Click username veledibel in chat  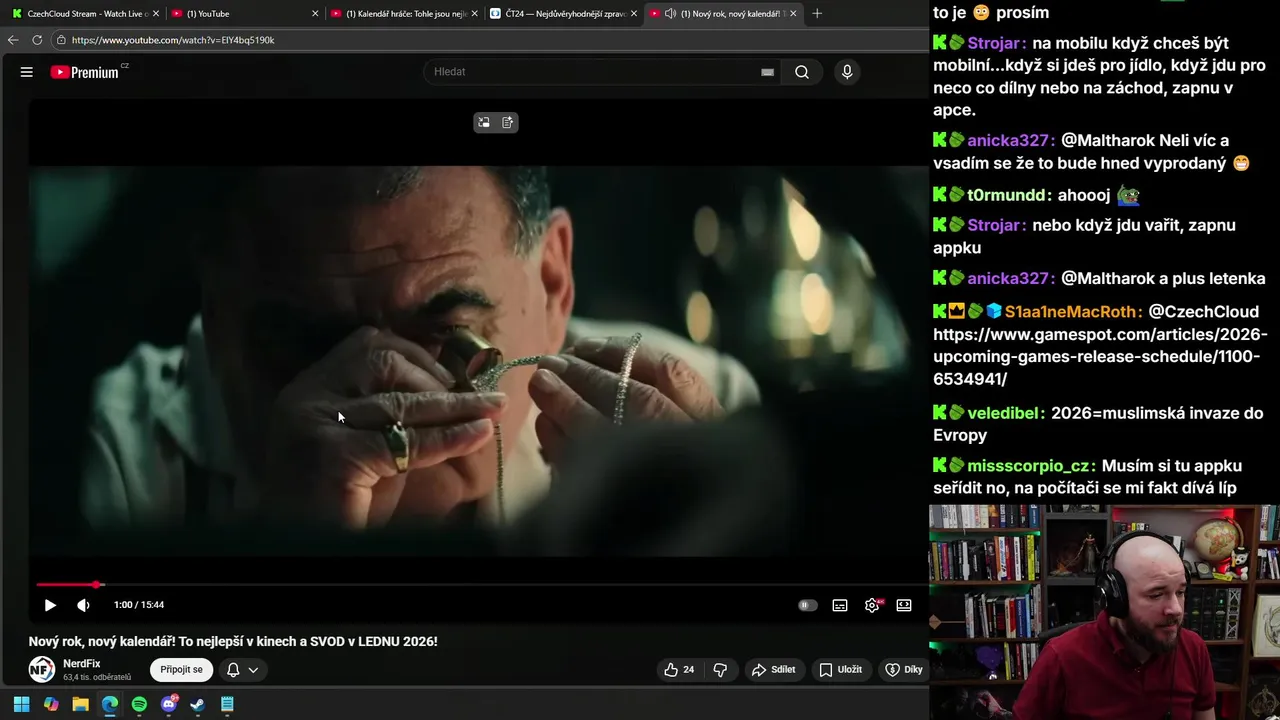click(1006, 413)
